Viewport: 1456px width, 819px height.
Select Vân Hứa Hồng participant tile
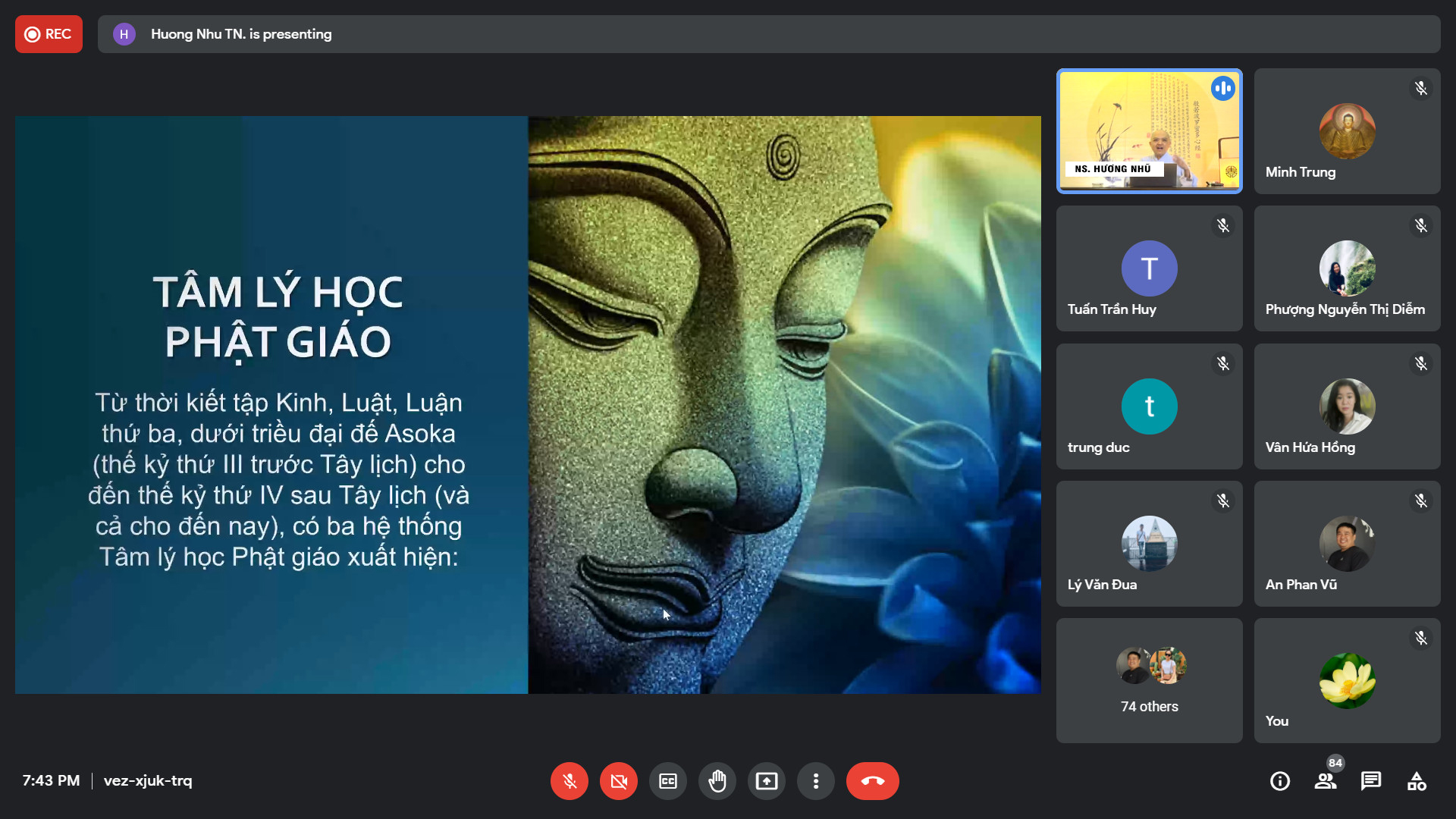[1347, 406]
